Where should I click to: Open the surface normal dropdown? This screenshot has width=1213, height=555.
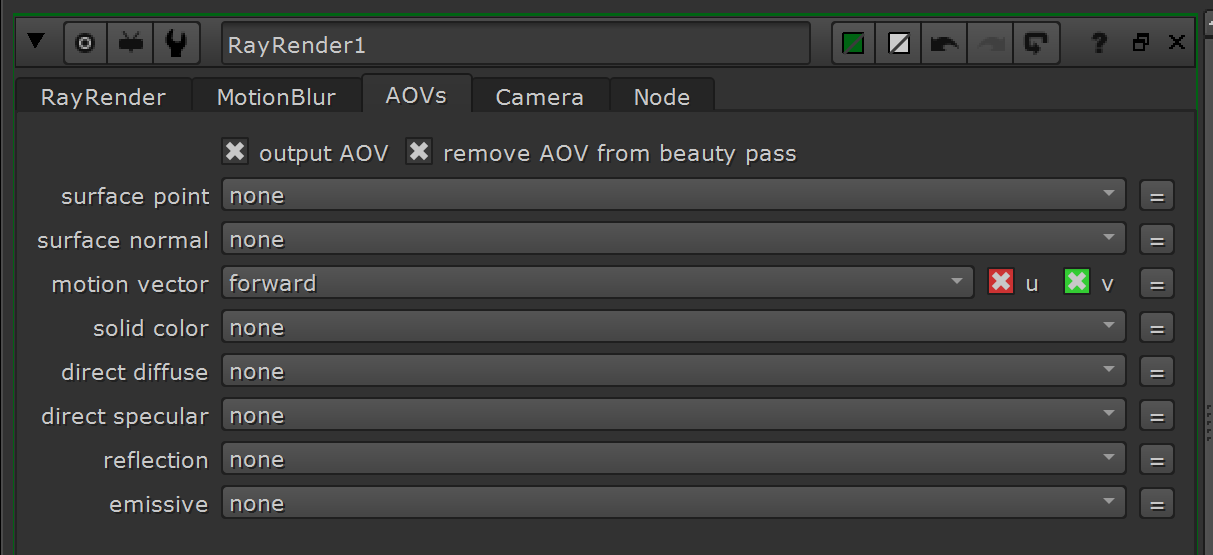pyautogui.click(x=673, y=239)
